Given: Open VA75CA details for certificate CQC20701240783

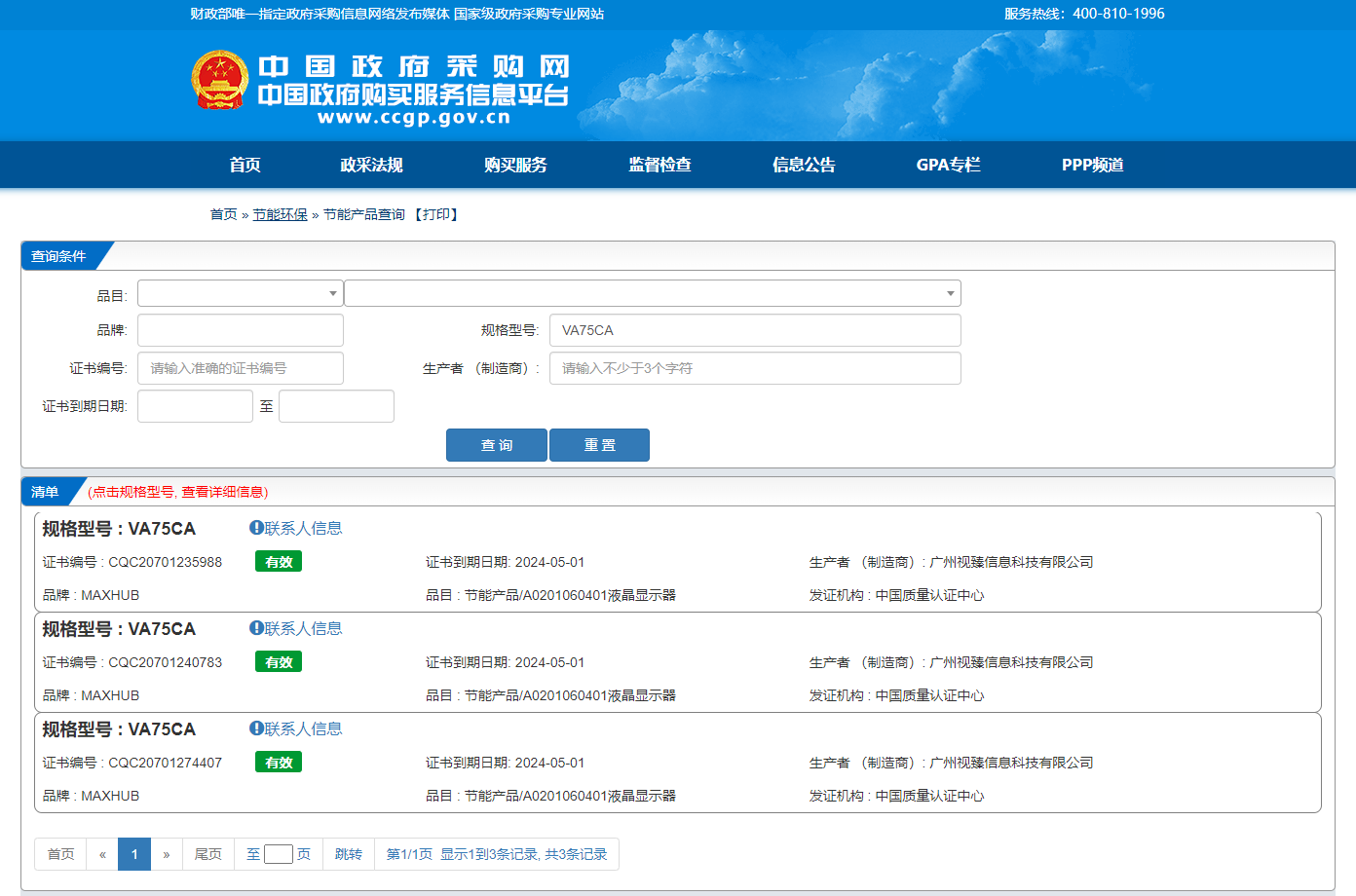Looking at the screenshot, I should pos(119,629).
